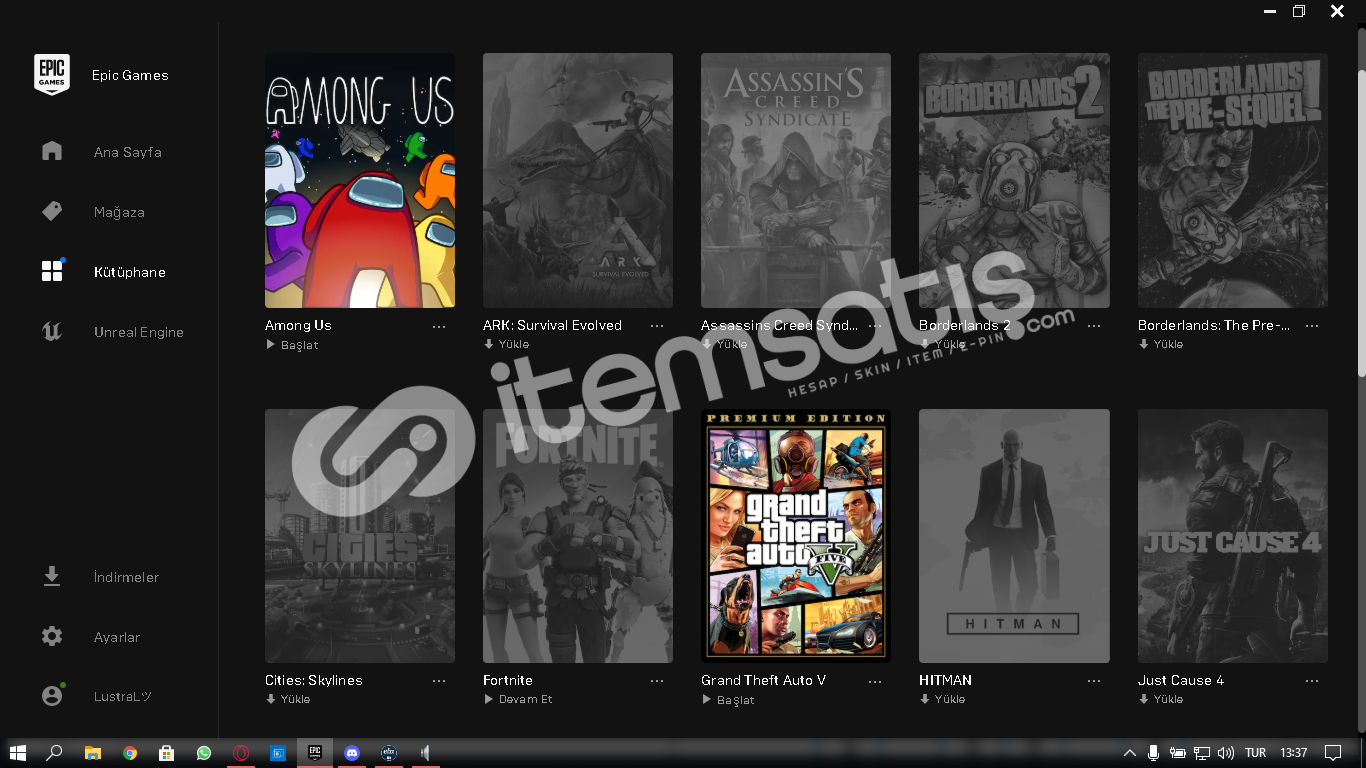Open the İndirmeler menu item

[126, 577]
